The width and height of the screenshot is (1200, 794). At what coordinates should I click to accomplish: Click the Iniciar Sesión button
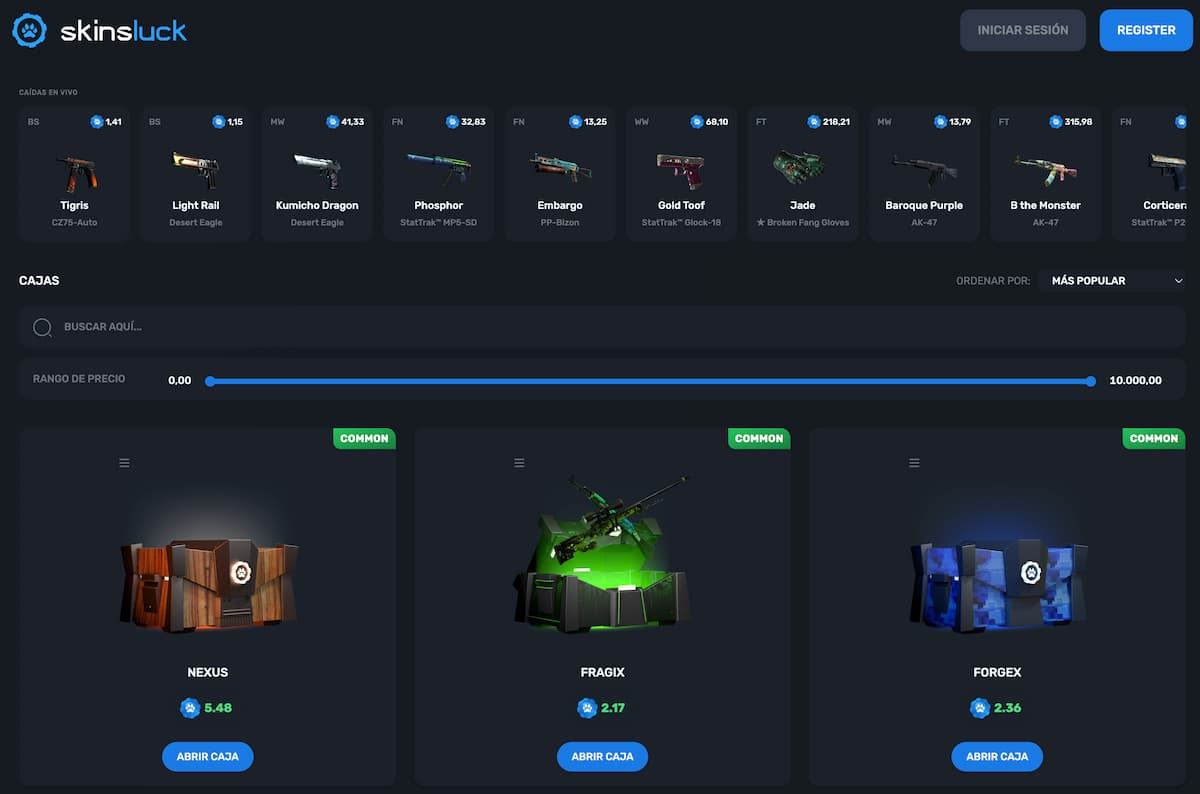pos(1023,30)
